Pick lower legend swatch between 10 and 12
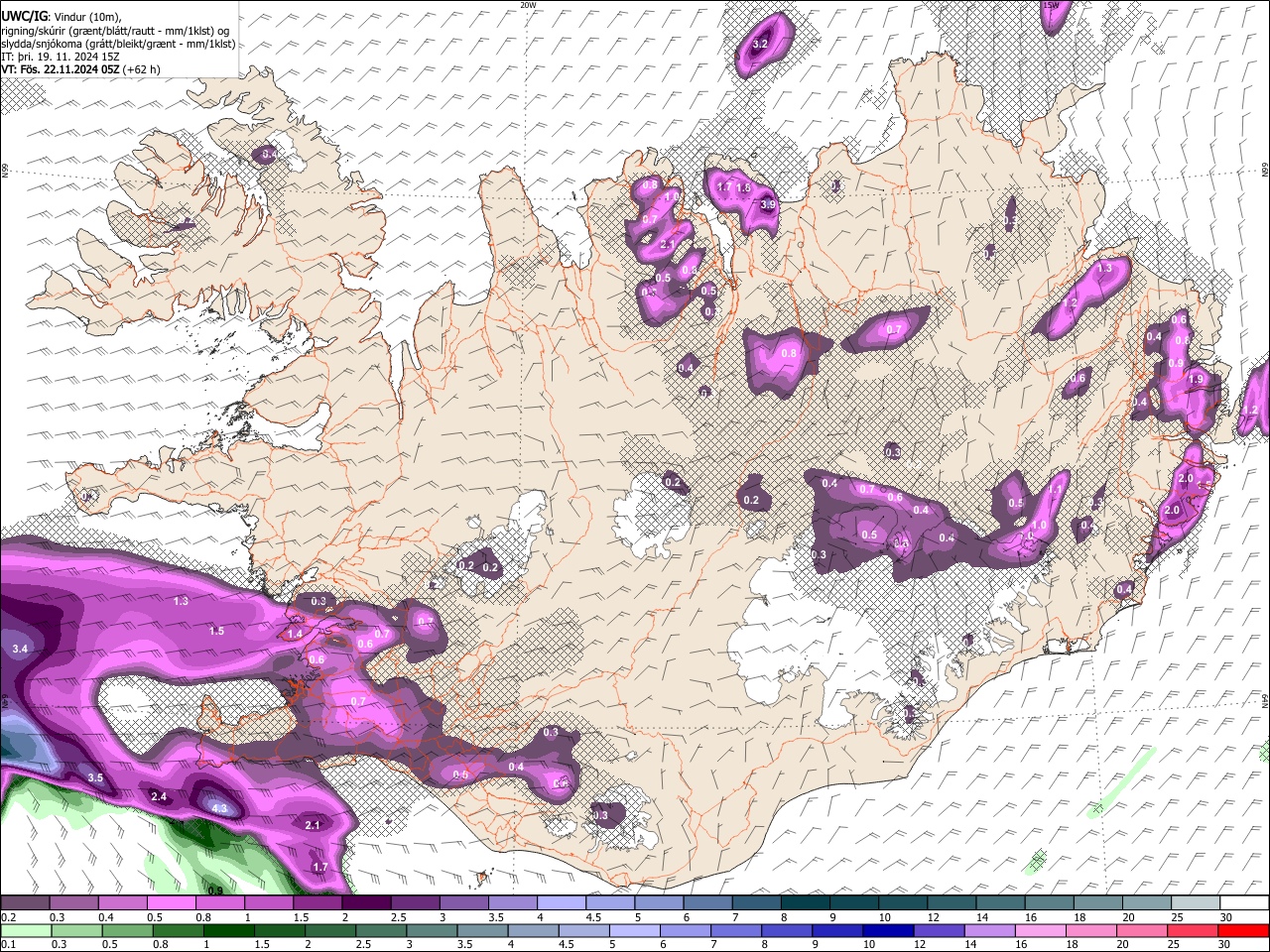Image resolution: width=1270 pixels, height=952 pixels. [x=888, y=930]
